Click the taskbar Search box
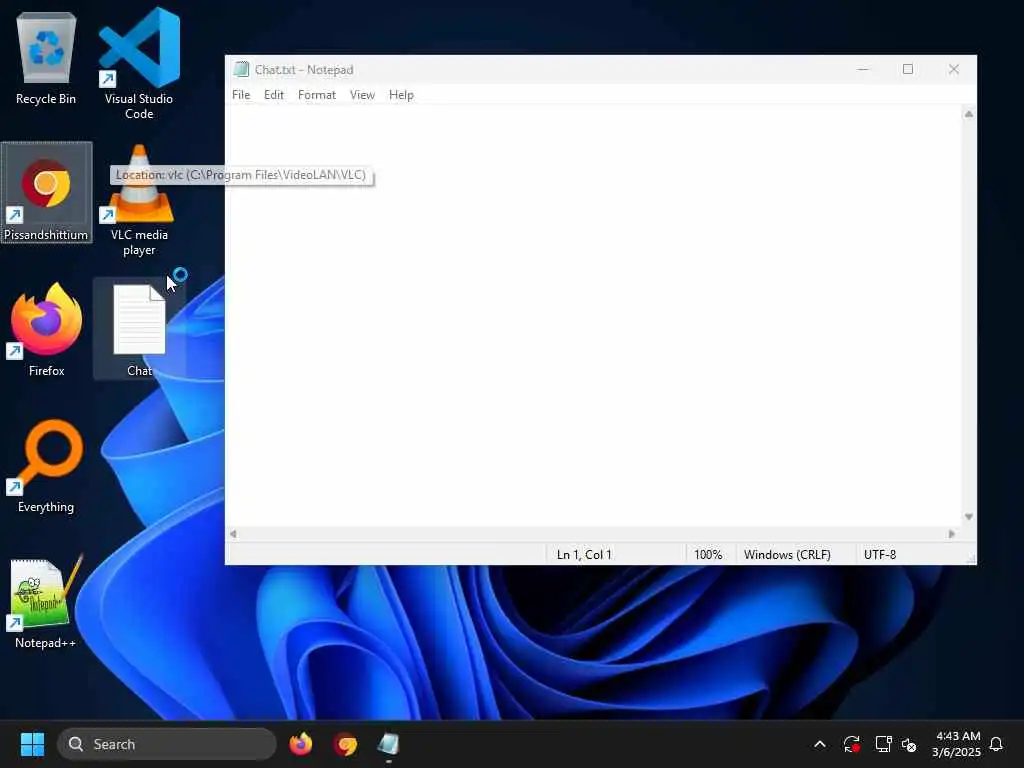Image resolution: width=1024 pixels, height=768 pixels. coord(167,744)
